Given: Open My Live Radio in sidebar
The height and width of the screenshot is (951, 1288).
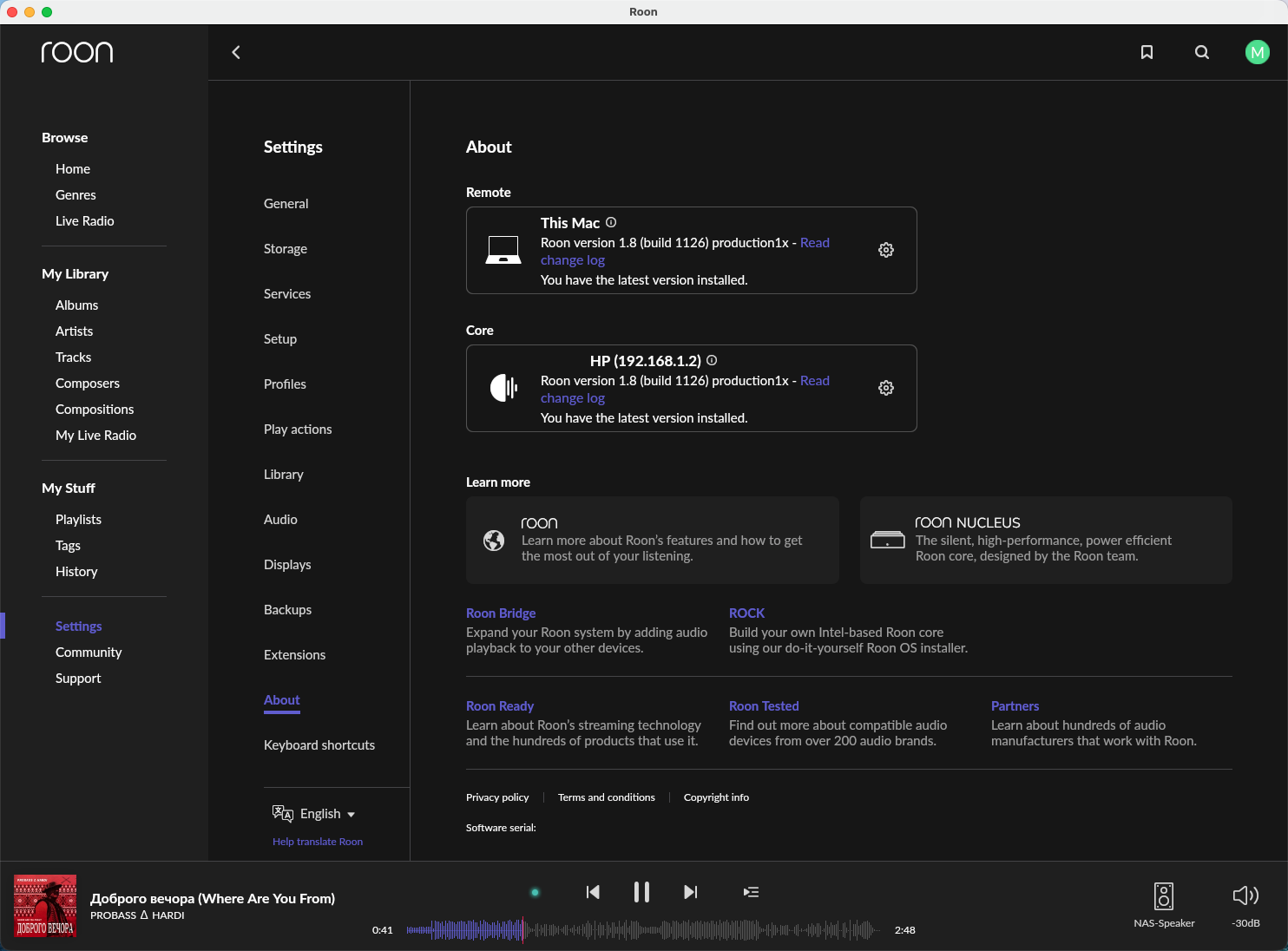Looking at the screenshot, I should 96,436.
